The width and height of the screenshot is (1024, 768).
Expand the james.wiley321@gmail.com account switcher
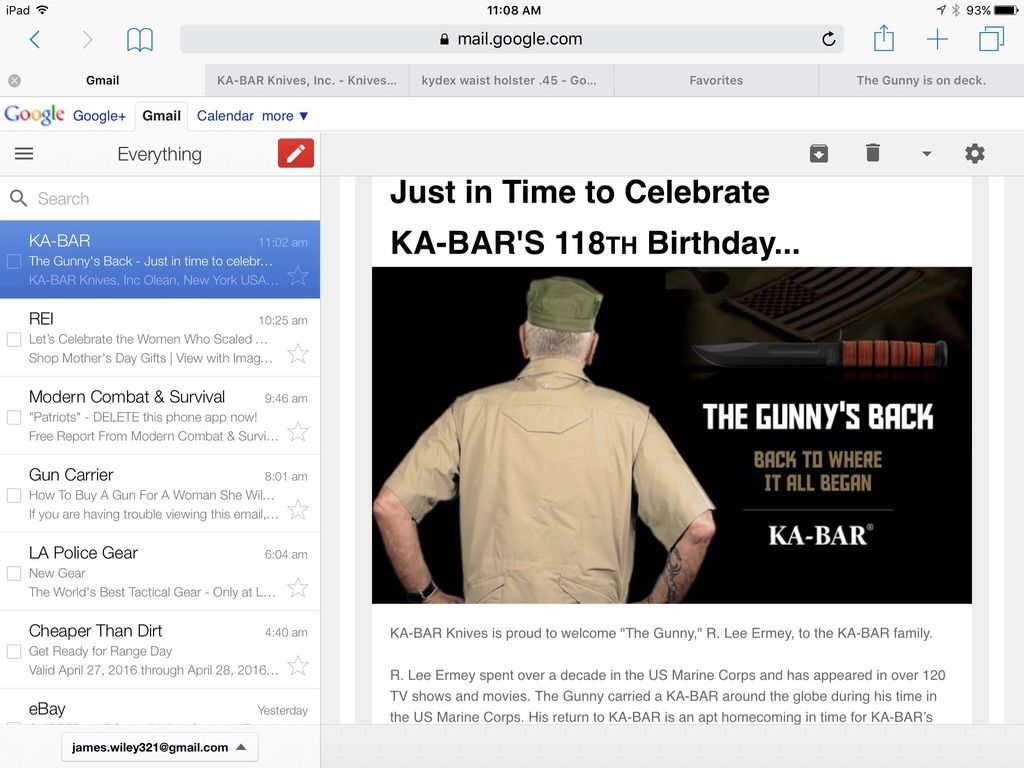(x=159, y=747)
